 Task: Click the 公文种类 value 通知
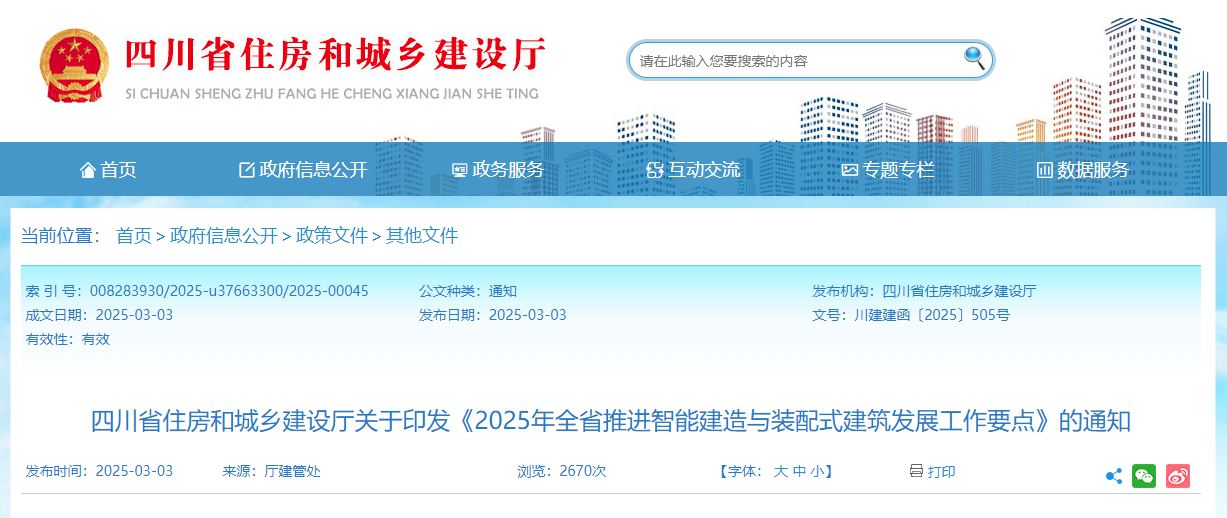(x=503, y=291)
